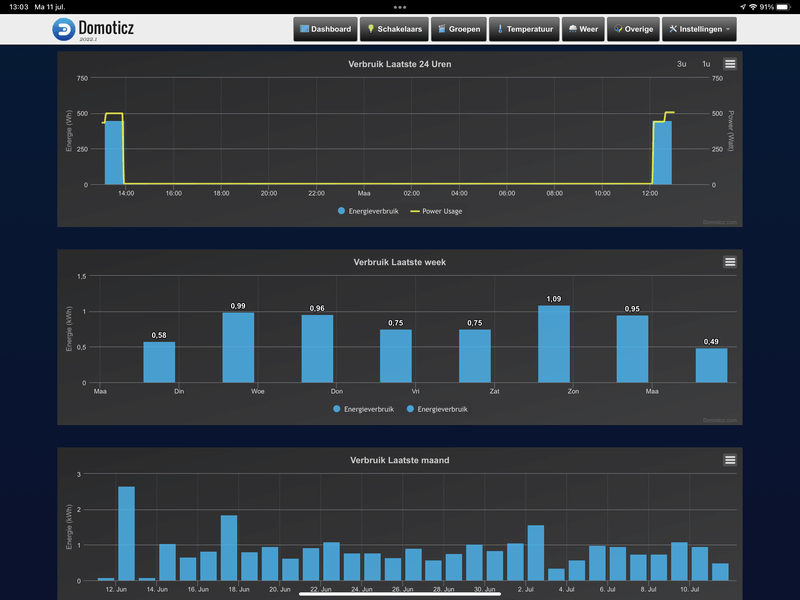Toggle first Energieverbruik legend item in week chart
The width and height of the screenshot is (800, 600).
coord(364,409)
